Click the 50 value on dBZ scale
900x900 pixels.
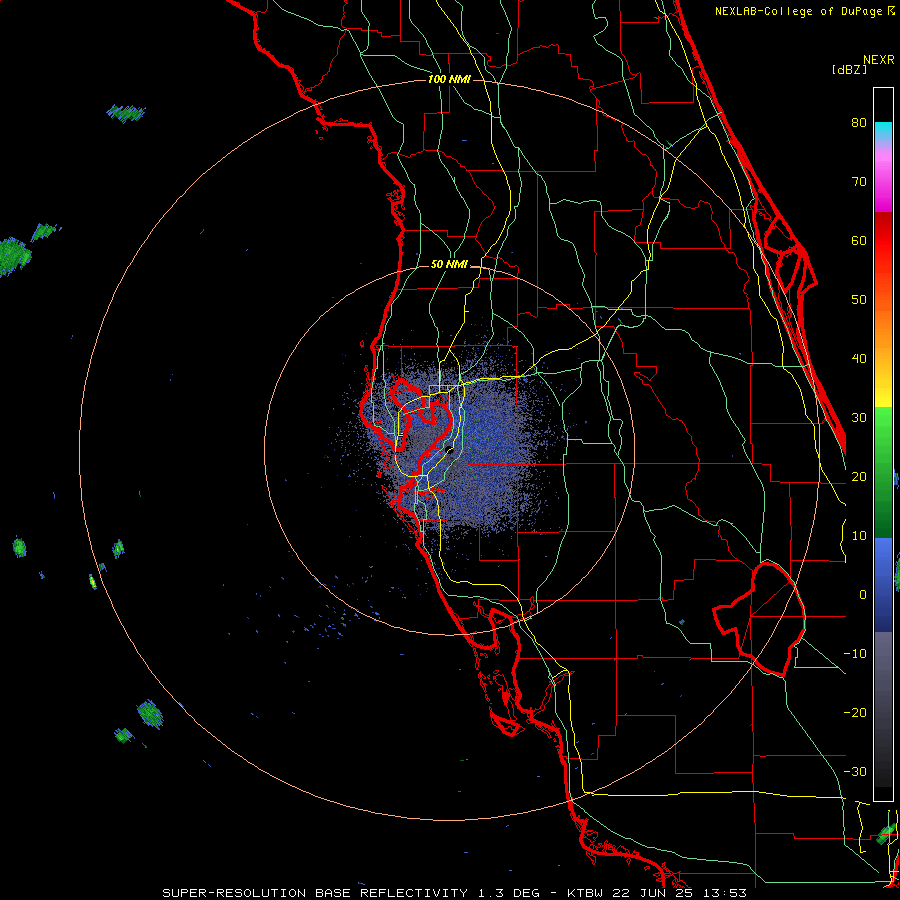859,300
